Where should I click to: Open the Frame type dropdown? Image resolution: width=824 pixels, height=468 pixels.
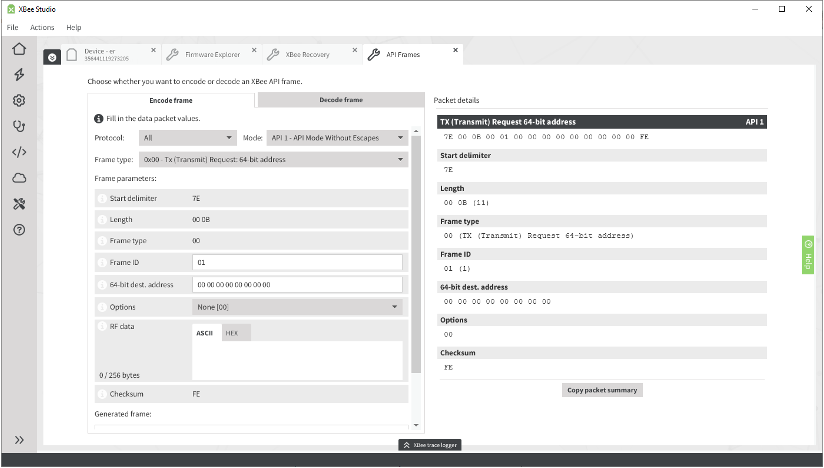(273, 160)
